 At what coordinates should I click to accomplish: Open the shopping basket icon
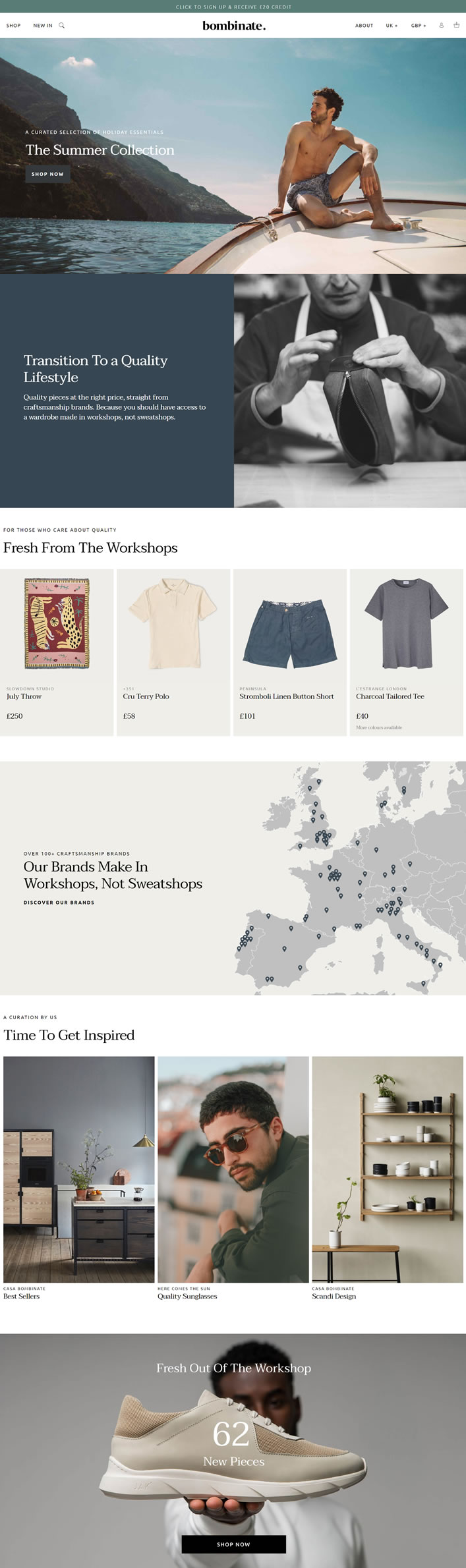click(x=456, y=26)
